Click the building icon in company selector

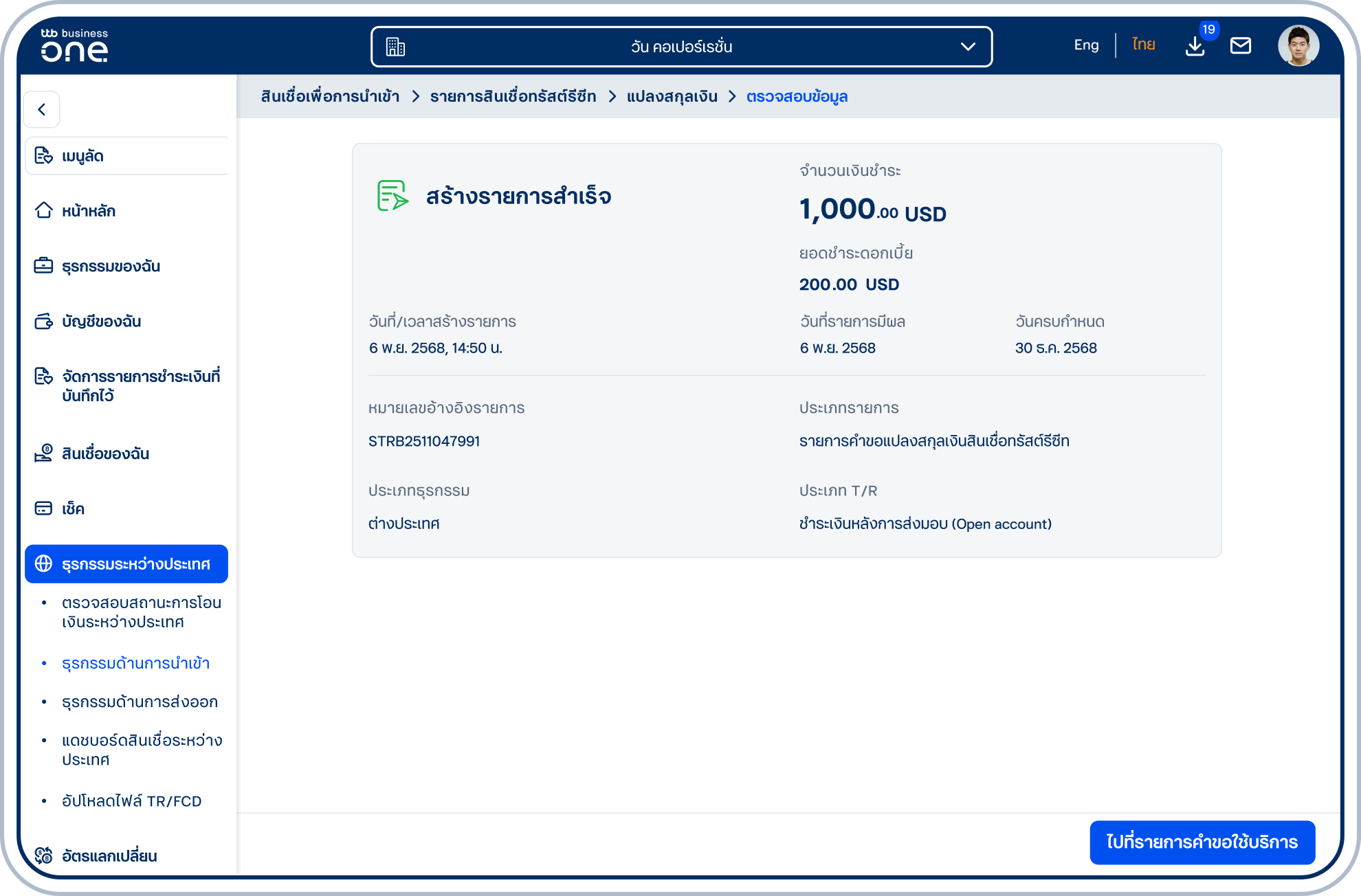[395, 47]
